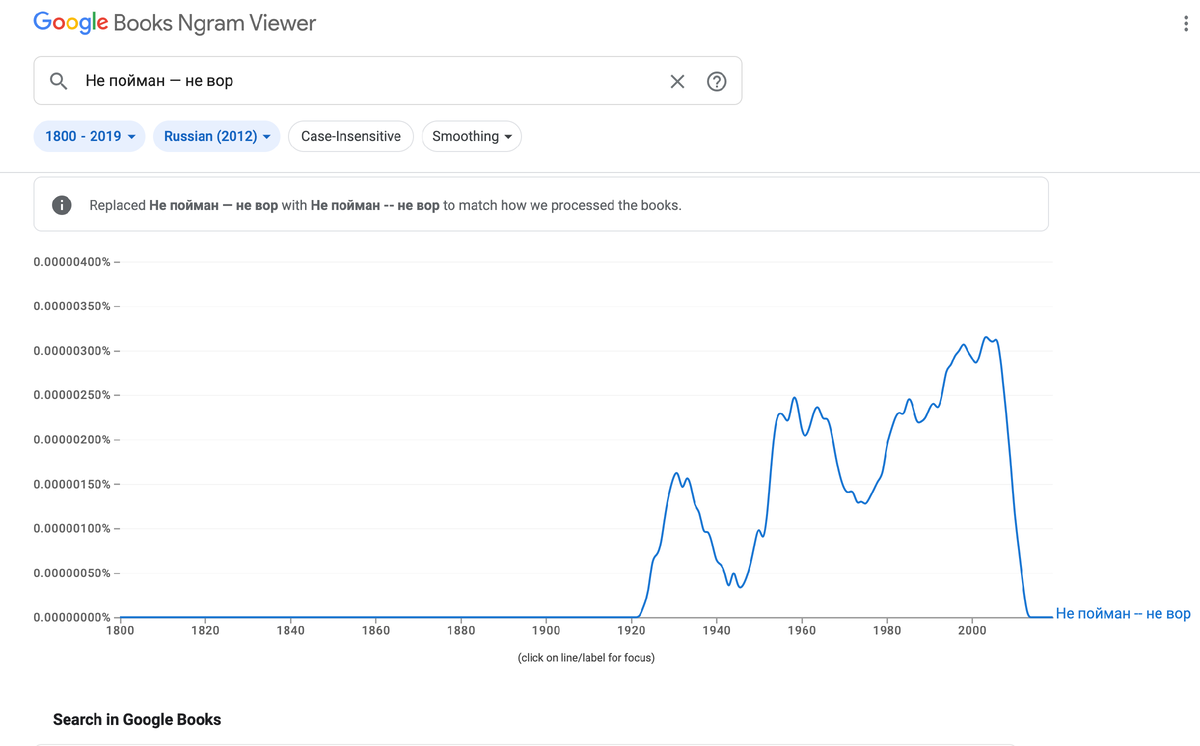Image resolution: width=1200 pixels, height=746 pixels.
Task: Toggle the Case-Insensitive option
Action: tap(351, 136)
